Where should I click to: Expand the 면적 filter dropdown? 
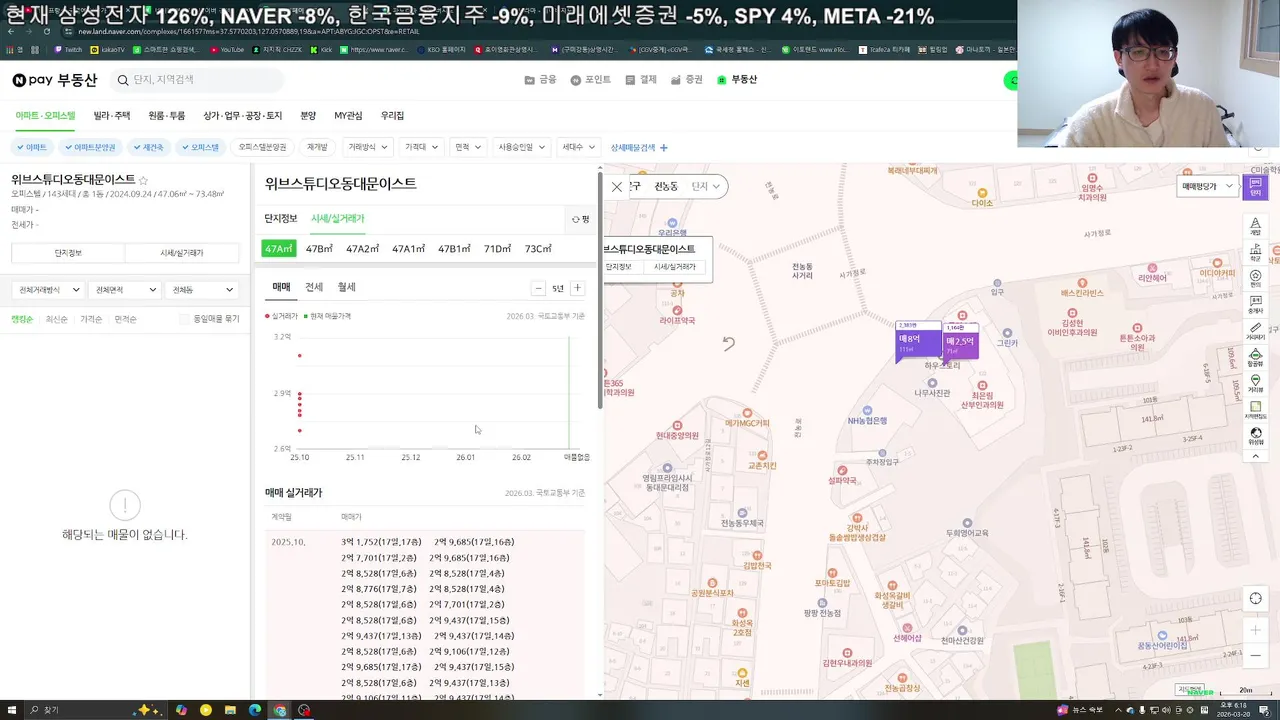tap(468, 148)
